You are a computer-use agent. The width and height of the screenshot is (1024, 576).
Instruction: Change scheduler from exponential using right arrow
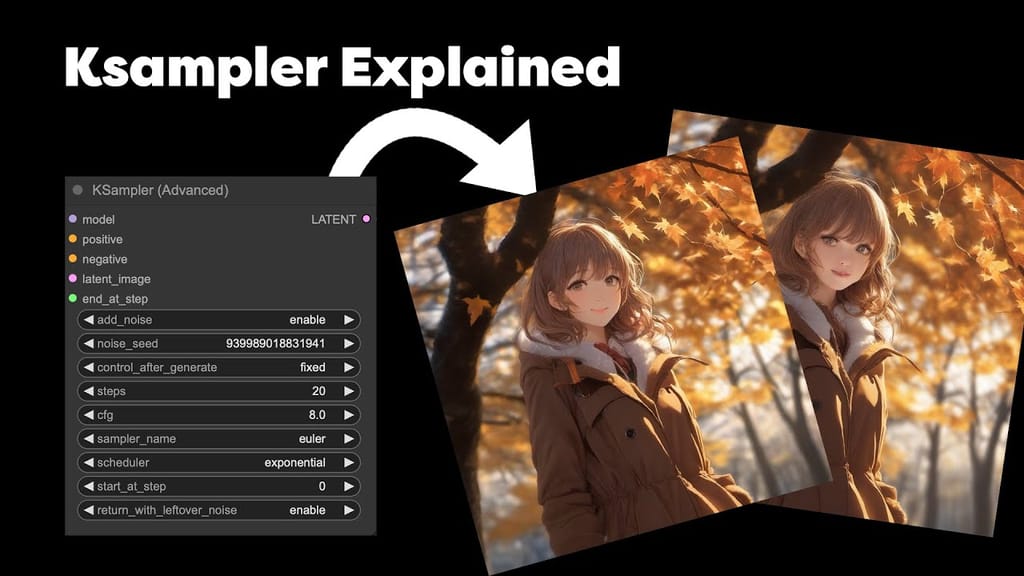pyautogui.click(x=347, y=463)
